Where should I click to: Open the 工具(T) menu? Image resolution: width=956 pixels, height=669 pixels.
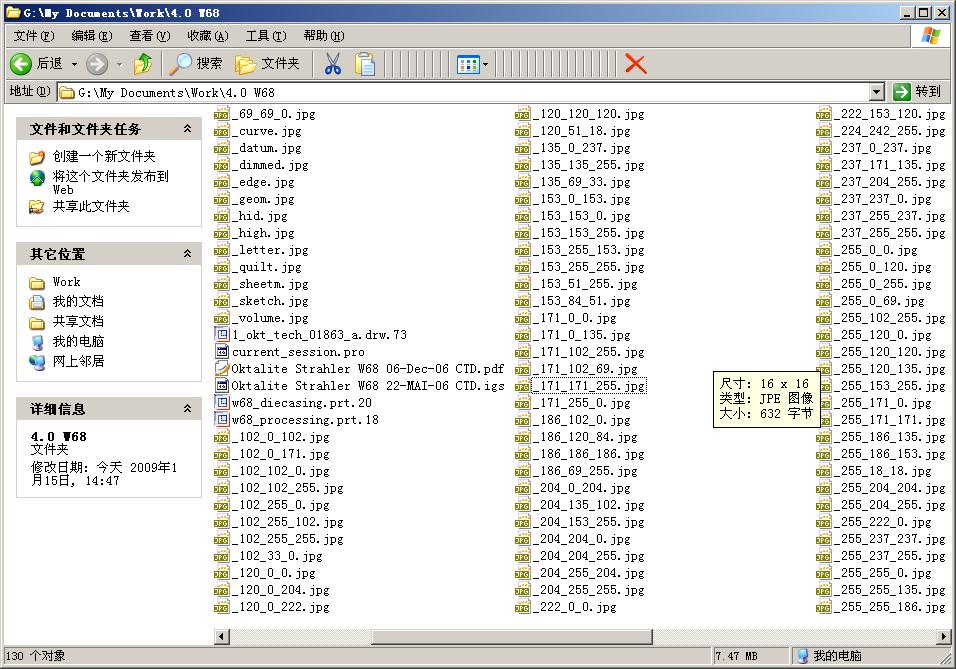coord(266,36)
